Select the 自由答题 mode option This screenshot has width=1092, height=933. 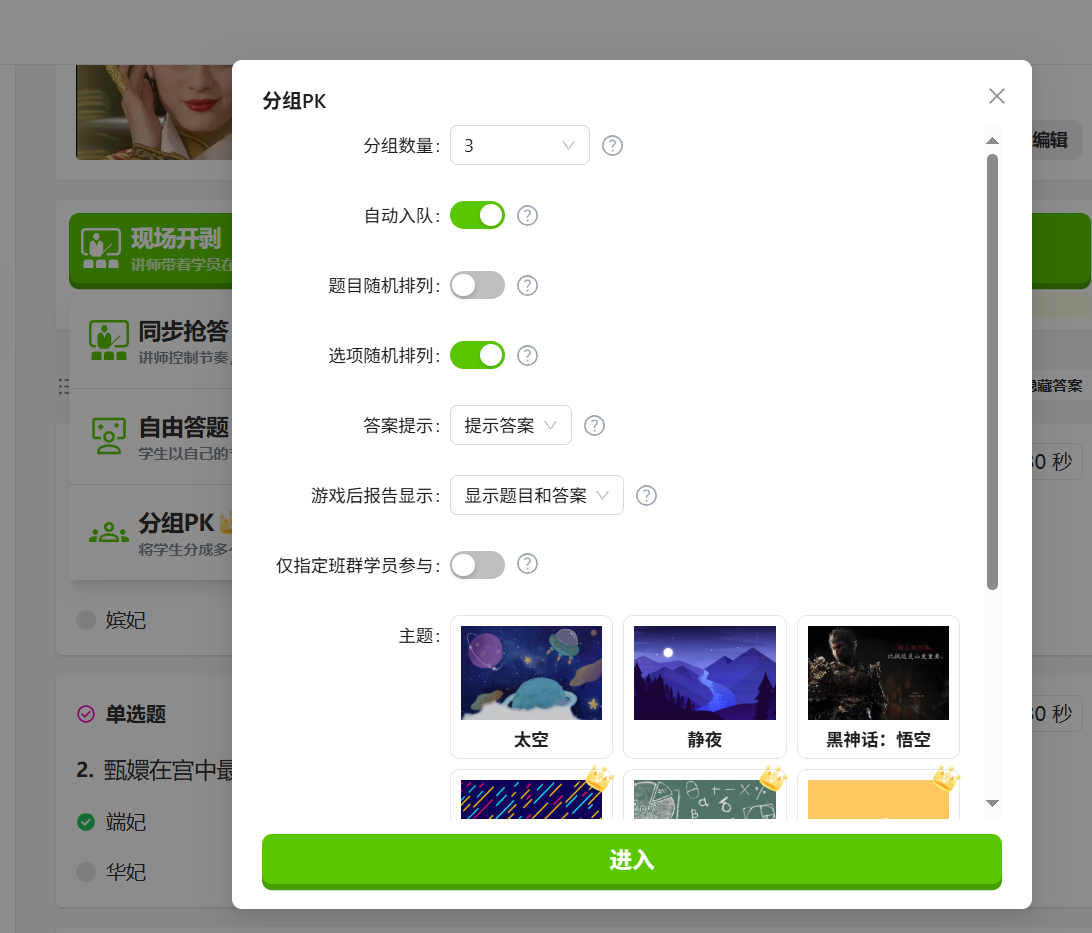(x=152, y=437)
